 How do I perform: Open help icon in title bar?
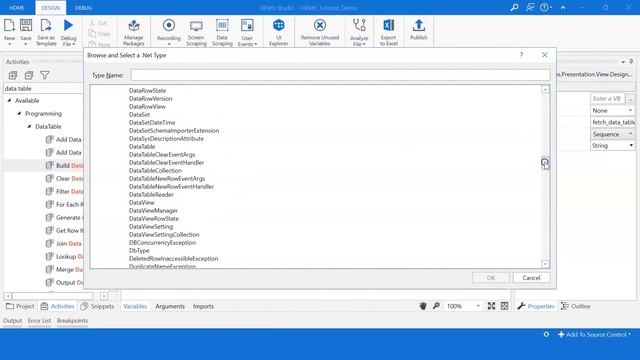[x=544, y=7]
